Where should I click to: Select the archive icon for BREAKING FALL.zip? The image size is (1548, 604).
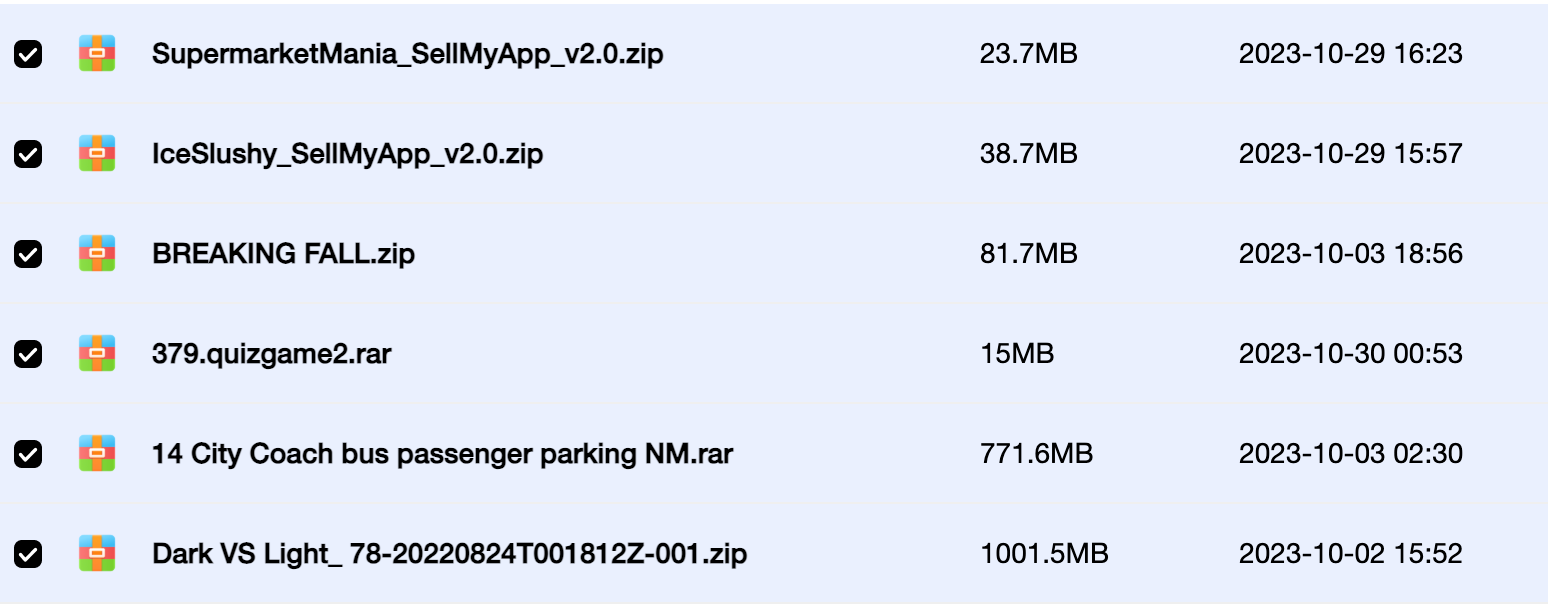(x=97, y=253)
